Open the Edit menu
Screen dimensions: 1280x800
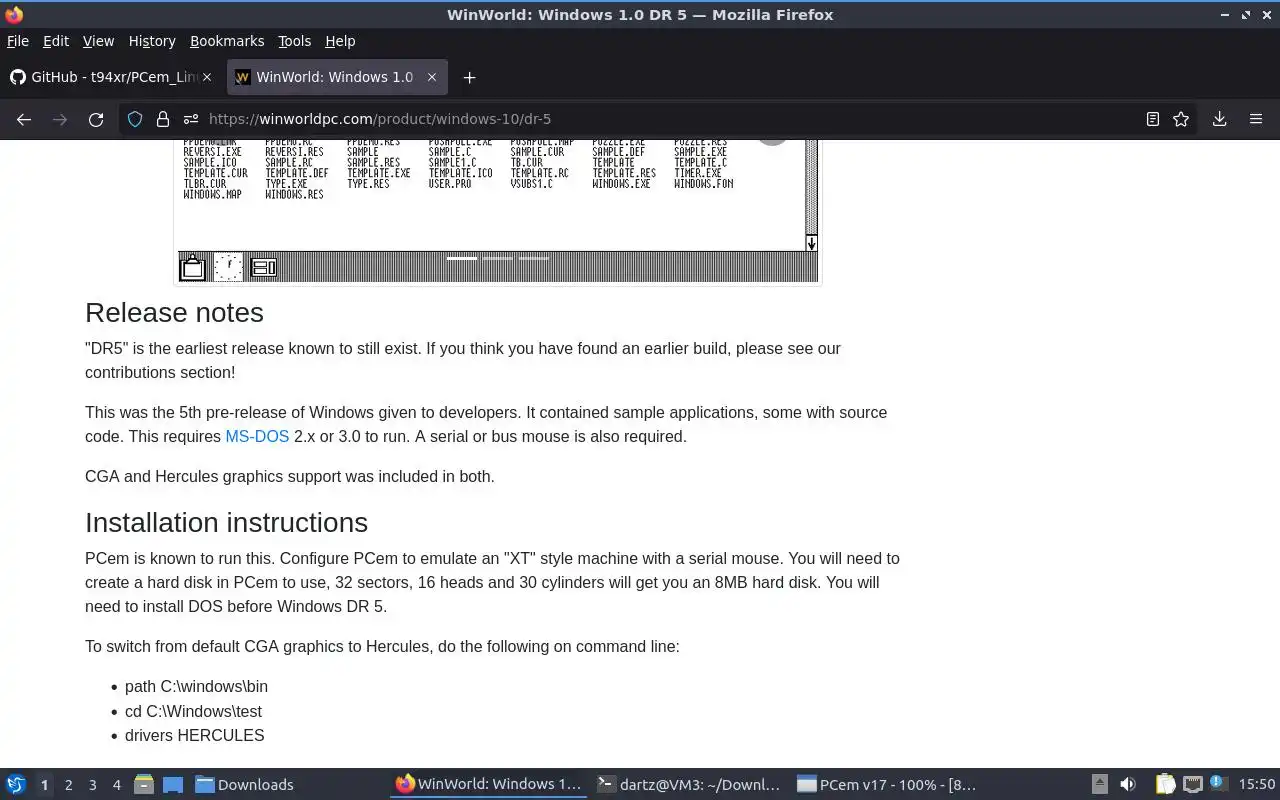[56, 41]
